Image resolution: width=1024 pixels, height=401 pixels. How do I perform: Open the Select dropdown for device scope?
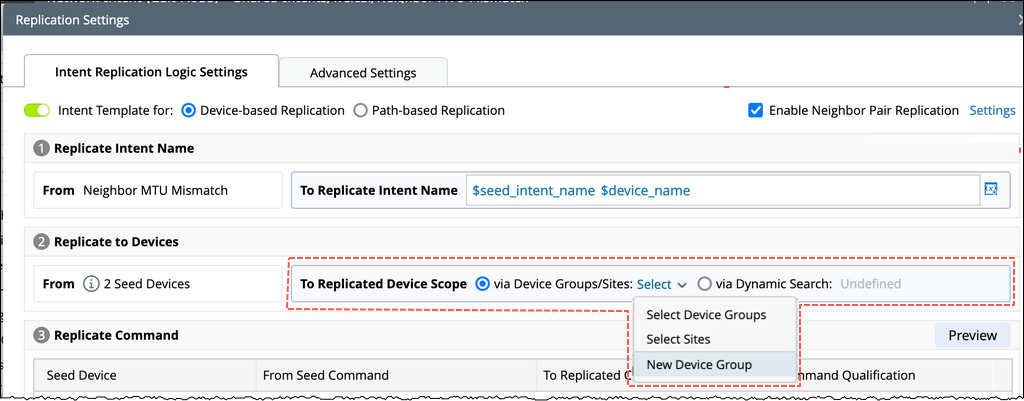click(x=662, y=284)
